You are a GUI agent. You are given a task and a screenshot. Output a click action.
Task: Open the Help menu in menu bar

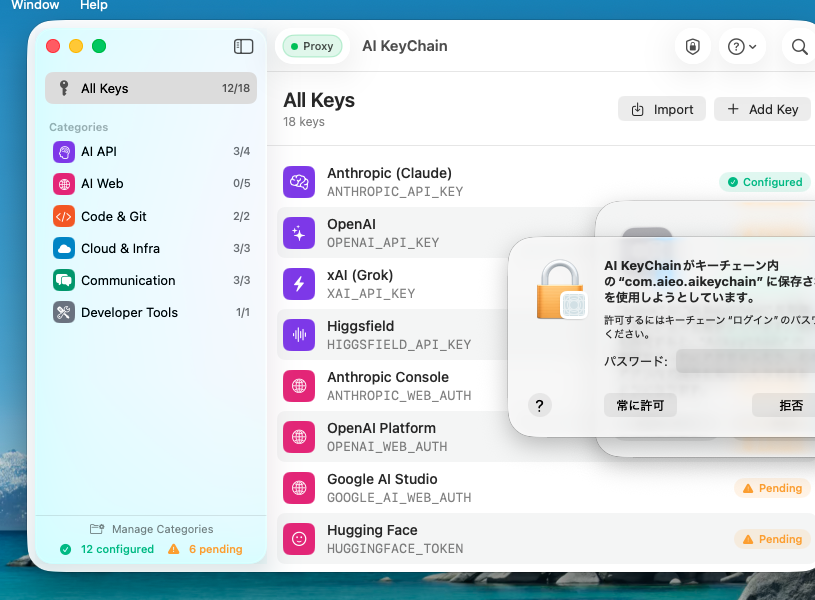click(x=93, y=5)
